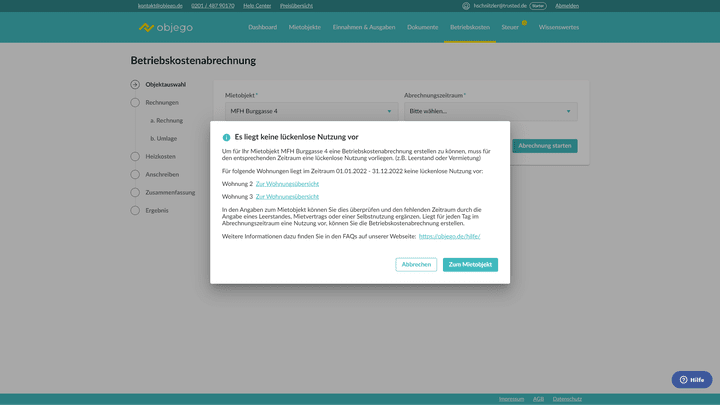Click the Objektauswahl step arrow icon
720x405 pixels.
[135, 84]
